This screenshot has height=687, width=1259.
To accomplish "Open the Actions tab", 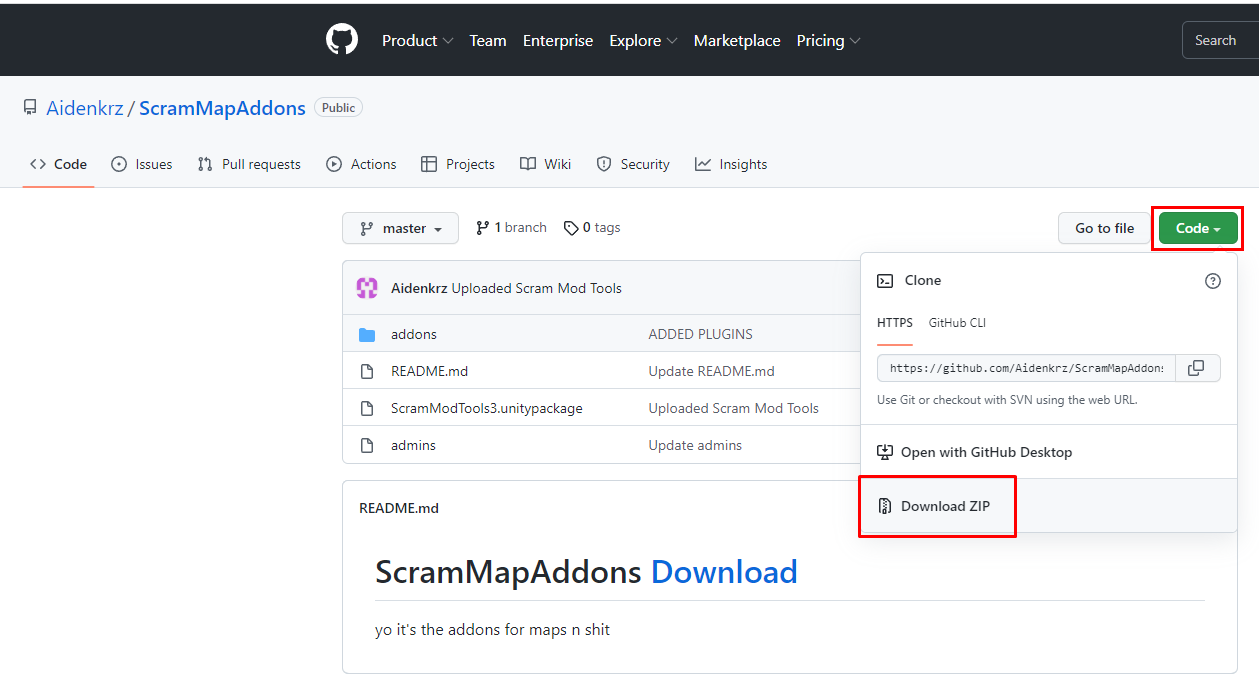I will 361,164.
